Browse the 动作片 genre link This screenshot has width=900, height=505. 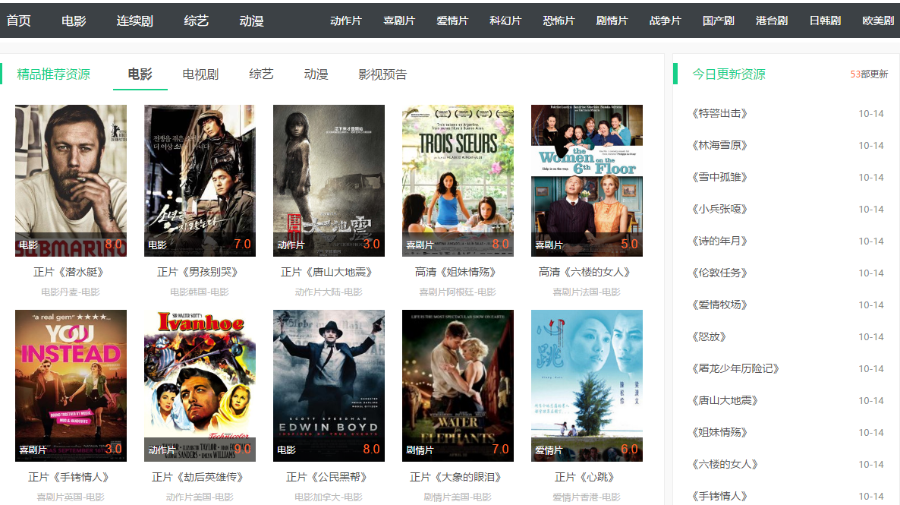pos(346,21)
